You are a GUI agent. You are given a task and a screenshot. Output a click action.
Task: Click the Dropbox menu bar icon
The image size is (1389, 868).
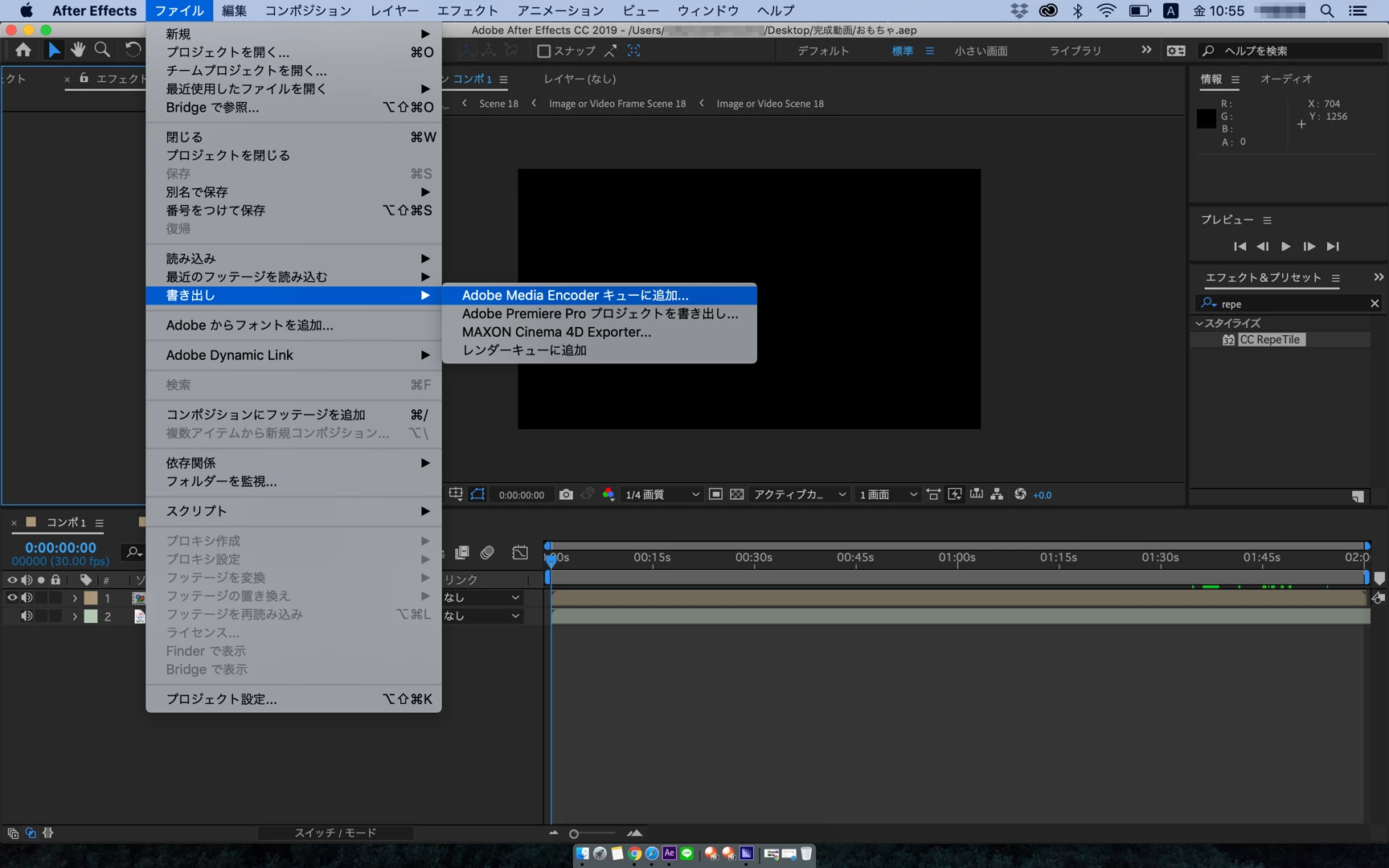click(x=1019, y=10)
